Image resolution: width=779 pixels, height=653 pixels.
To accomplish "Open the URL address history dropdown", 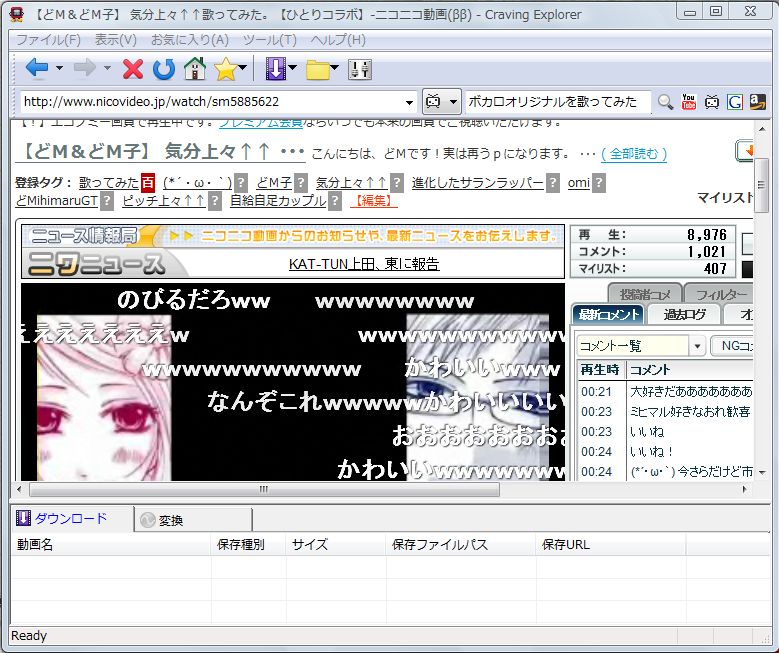I will pos(409,102).
